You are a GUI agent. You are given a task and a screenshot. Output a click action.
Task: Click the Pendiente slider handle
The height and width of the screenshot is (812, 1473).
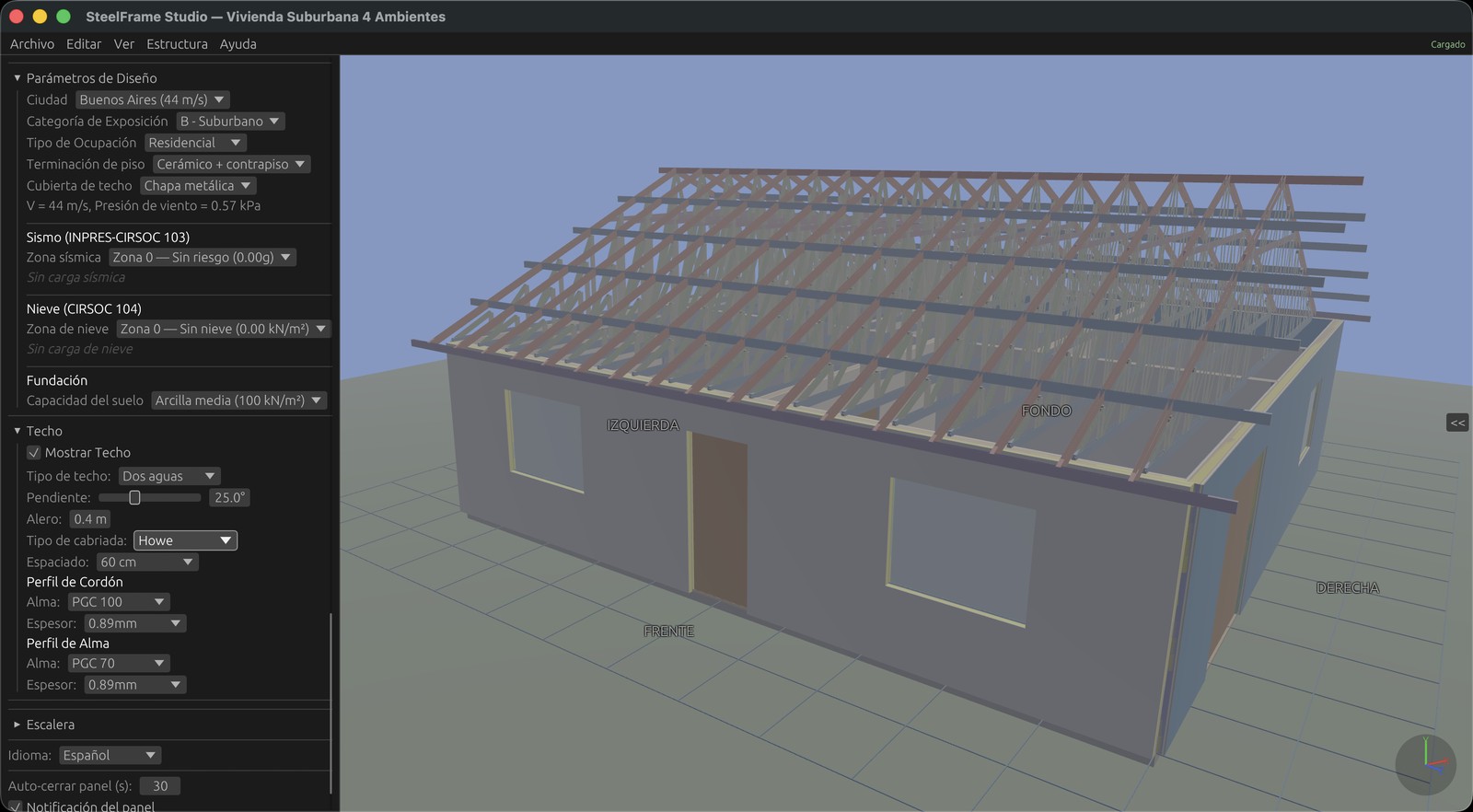[134, 497]
